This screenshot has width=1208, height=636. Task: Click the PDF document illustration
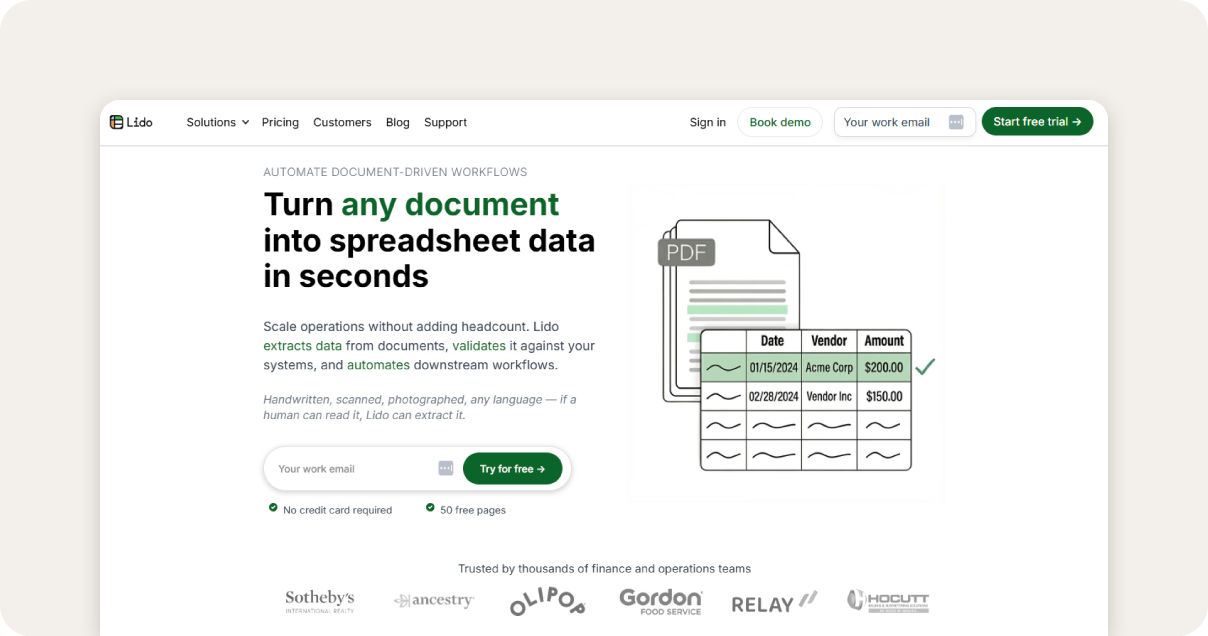(730, 310)
